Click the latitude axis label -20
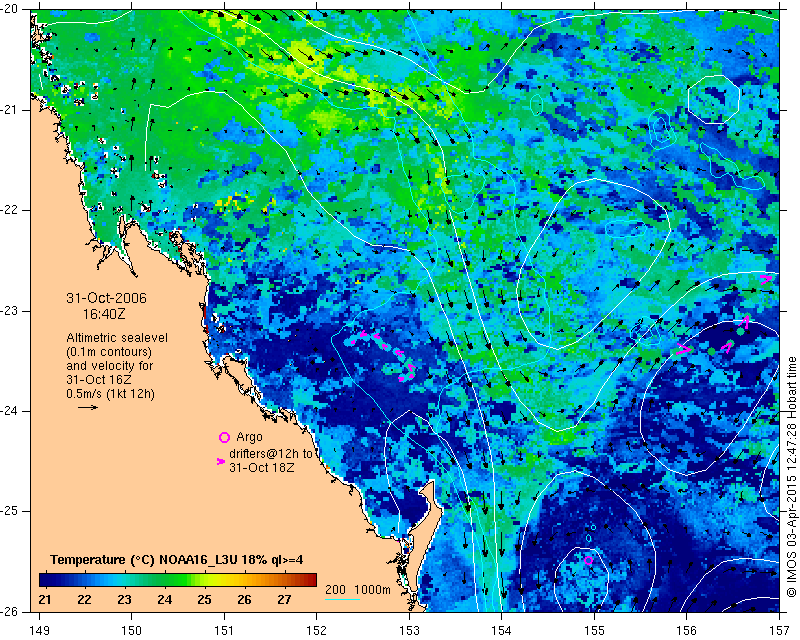 [9, 9]
